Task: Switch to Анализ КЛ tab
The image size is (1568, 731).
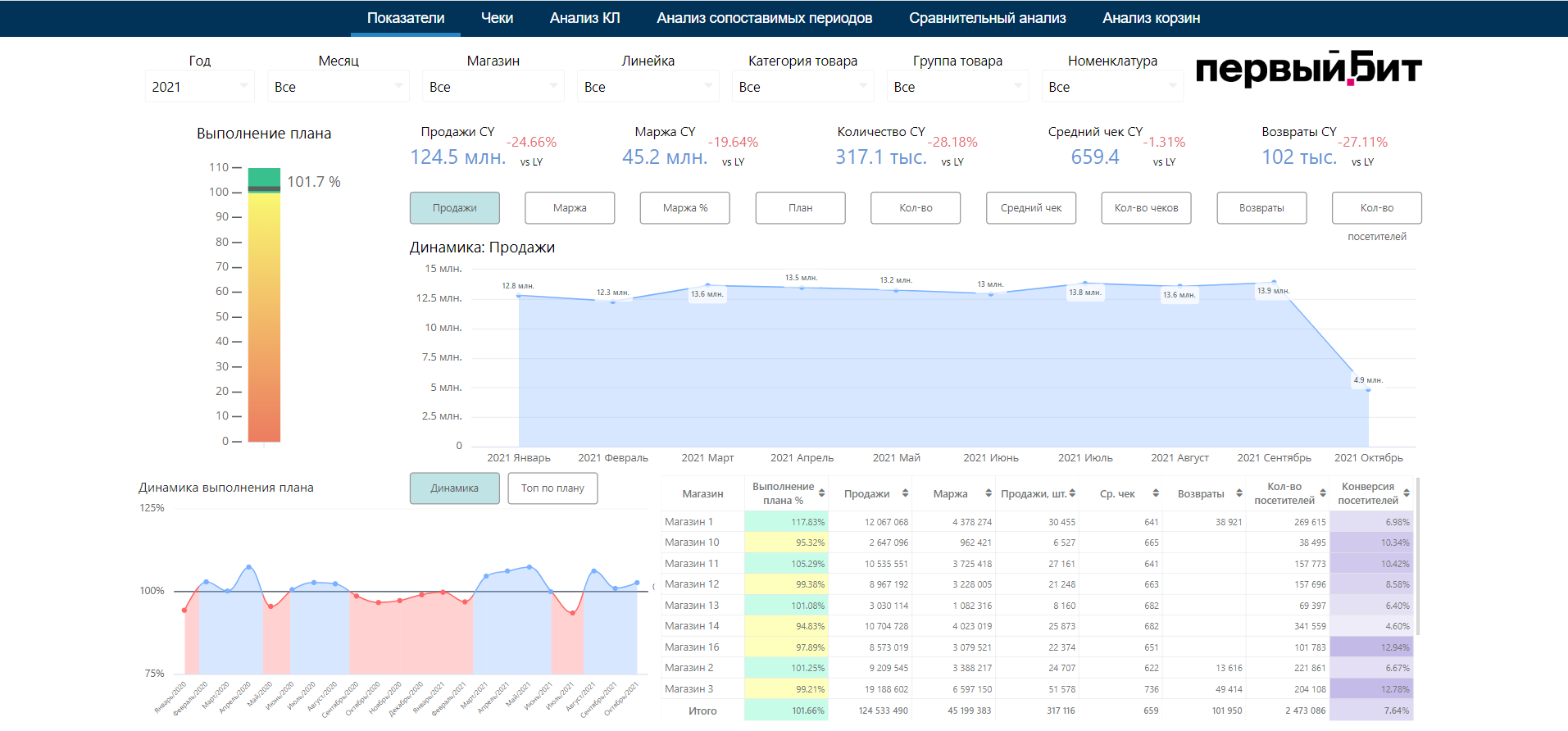Action: 584,18
